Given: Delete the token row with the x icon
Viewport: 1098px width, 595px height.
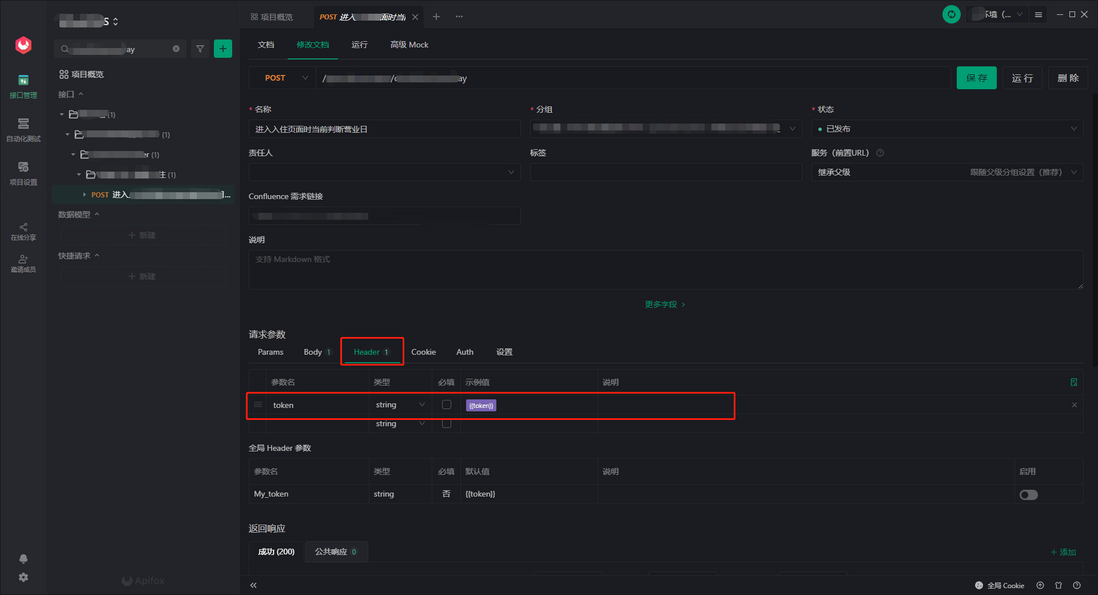Looking at the screenshot, I should coord(1074,405).
